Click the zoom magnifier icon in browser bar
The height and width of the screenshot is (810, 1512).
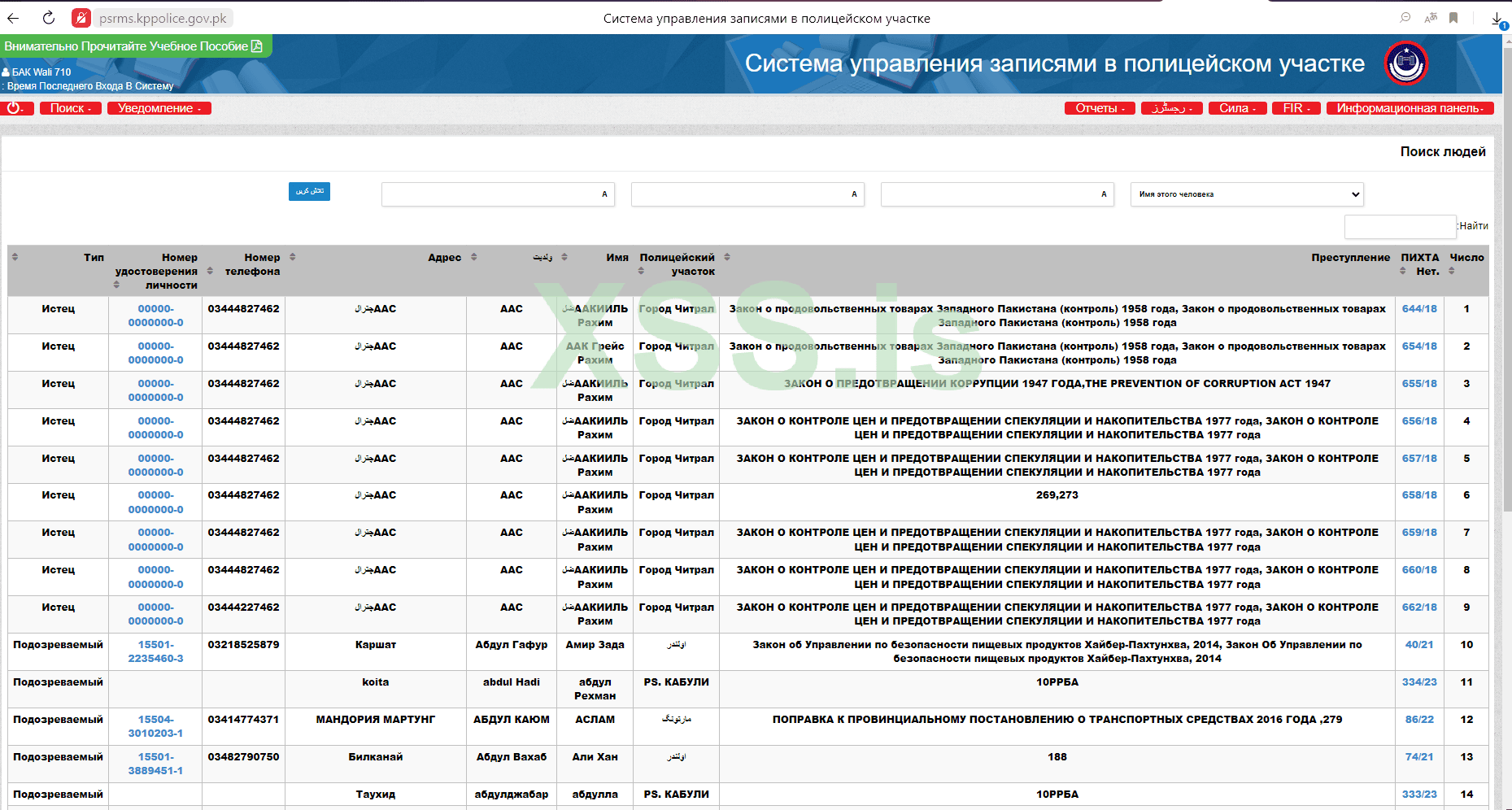point(1405,18)
